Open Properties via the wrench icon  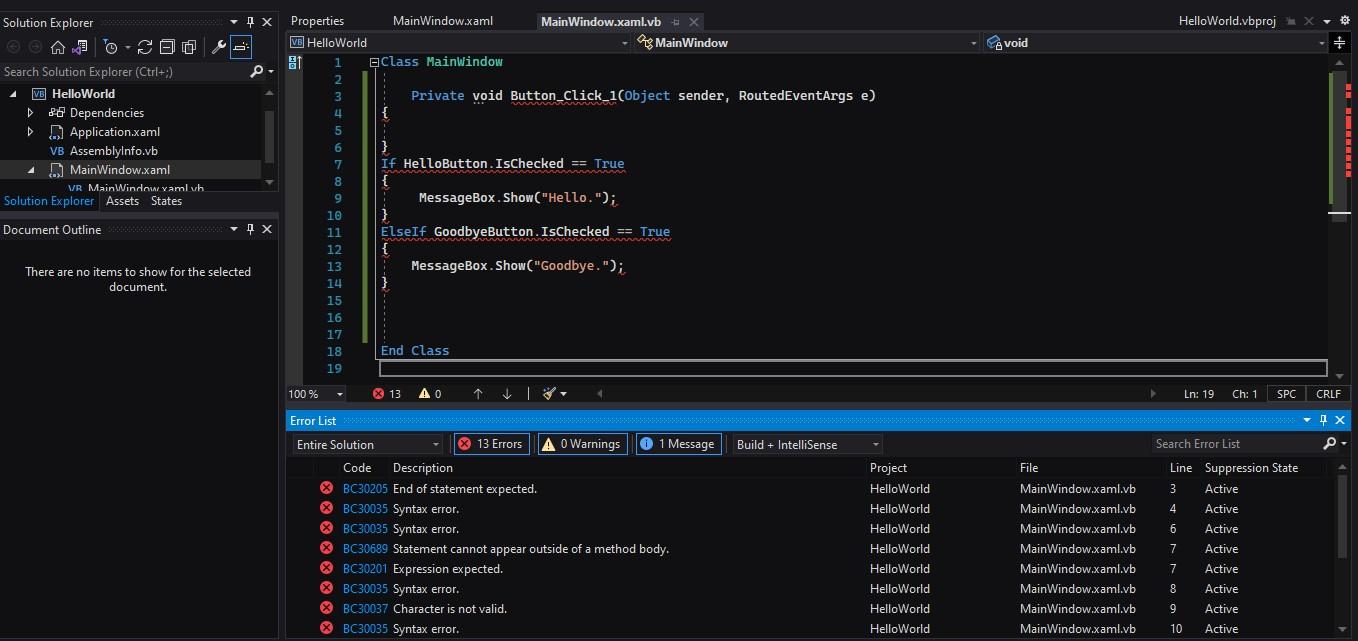[219, 46]
